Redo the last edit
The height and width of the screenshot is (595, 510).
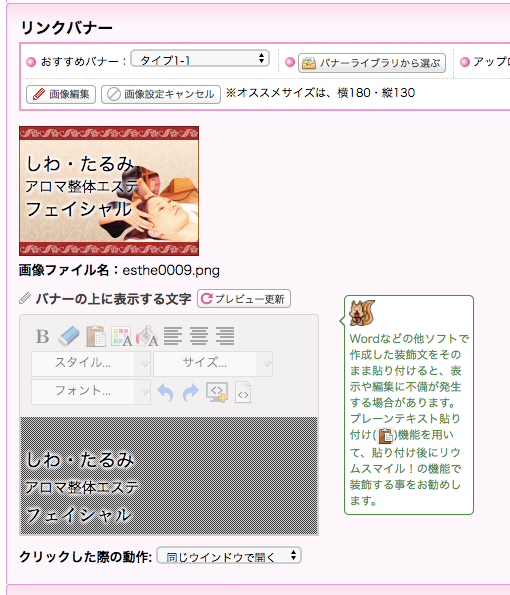coord(191,392)
